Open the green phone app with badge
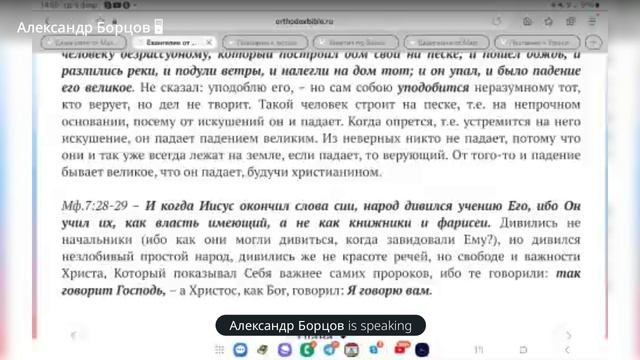Viewport: 640px width, 360px height. [307, 349]
